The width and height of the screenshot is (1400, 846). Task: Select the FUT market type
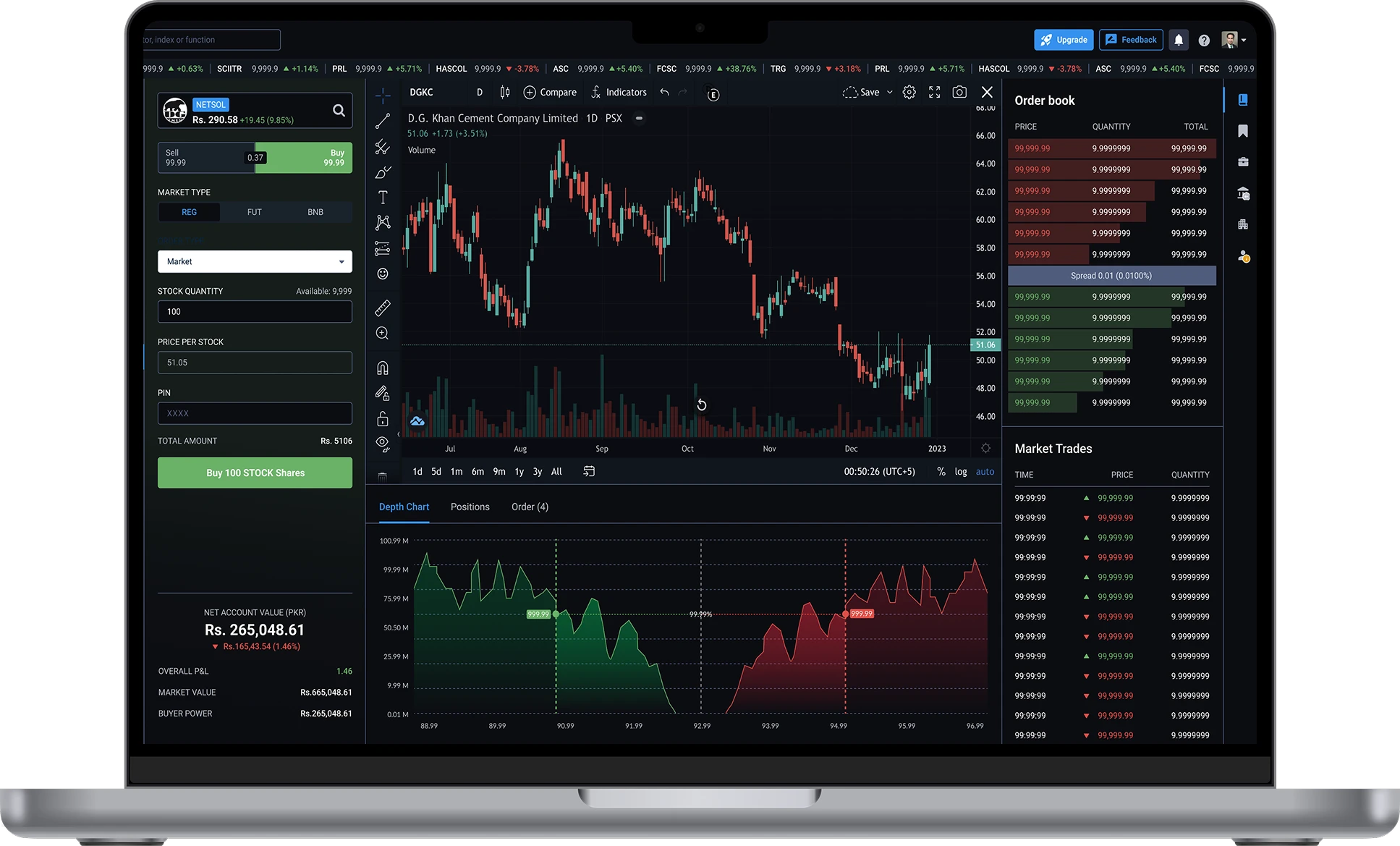coord(254,212)
